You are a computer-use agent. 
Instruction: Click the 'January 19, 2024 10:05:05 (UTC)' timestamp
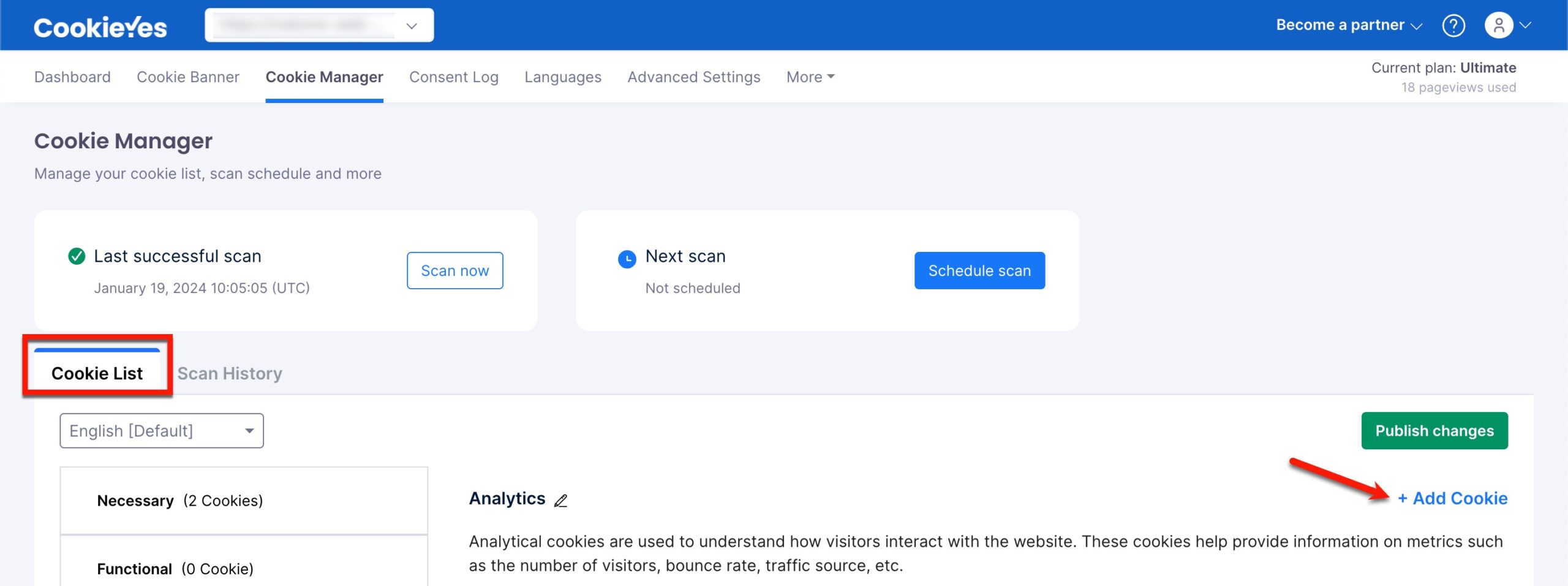(x=202, y=288)
